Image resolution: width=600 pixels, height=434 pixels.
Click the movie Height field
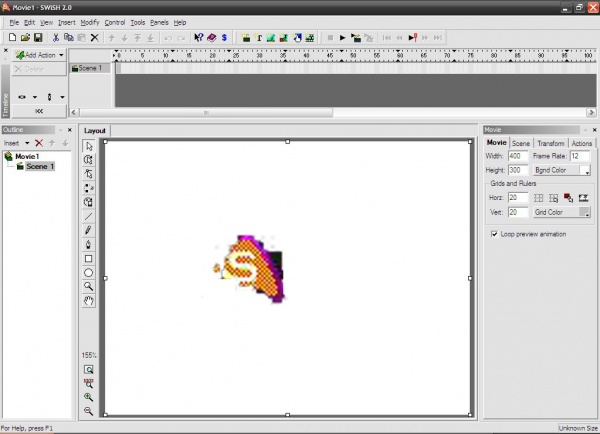click(518, 170)
